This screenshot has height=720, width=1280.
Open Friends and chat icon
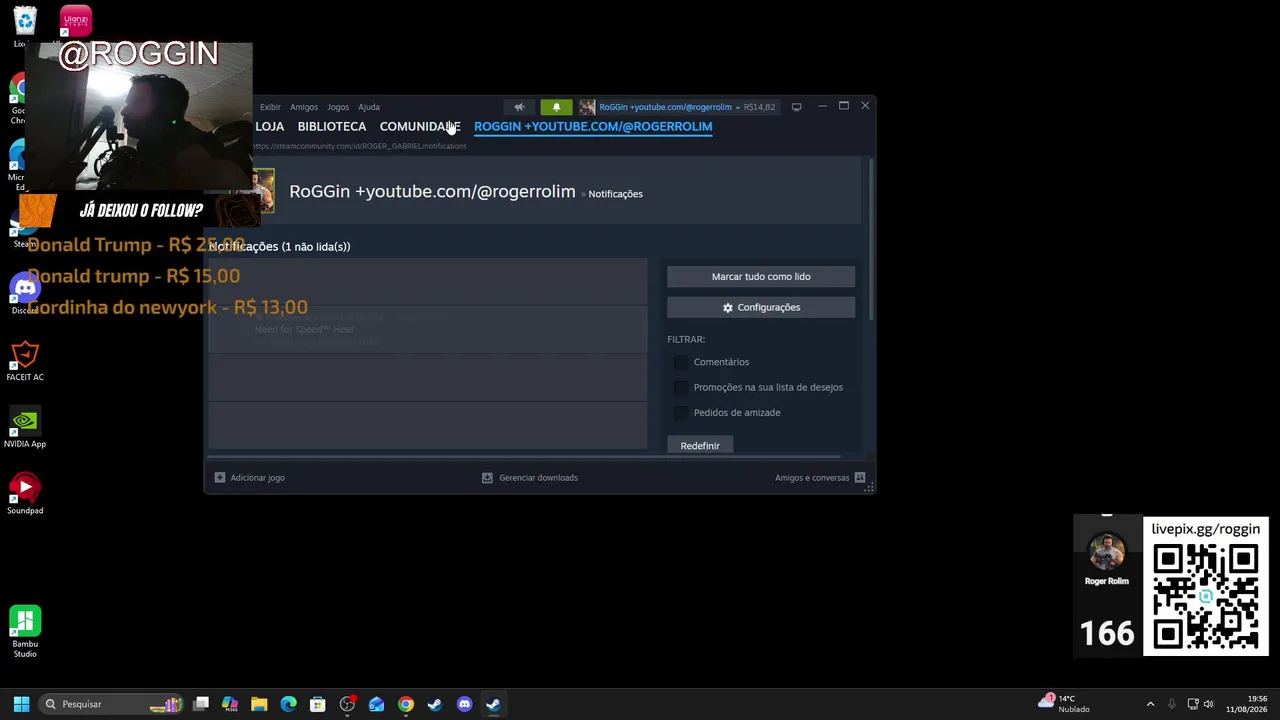(x=859, y=478)
